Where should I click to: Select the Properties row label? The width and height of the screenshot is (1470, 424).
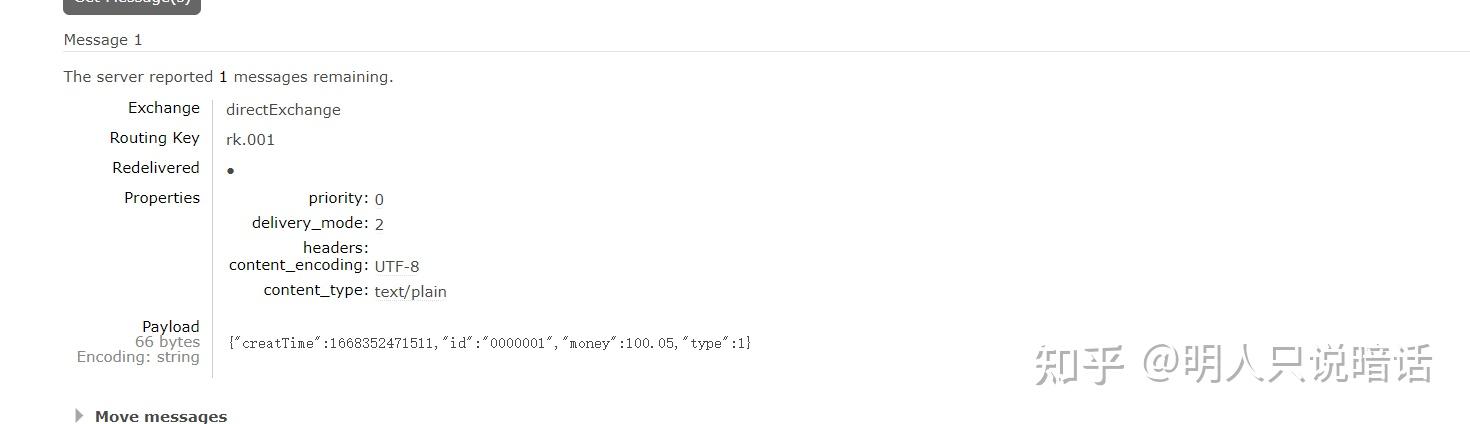[x=162, y=198]
